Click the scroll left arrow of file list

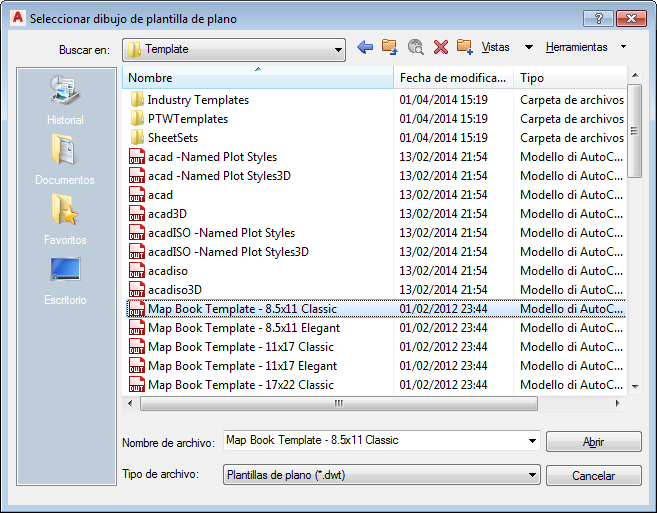[130, 404]
